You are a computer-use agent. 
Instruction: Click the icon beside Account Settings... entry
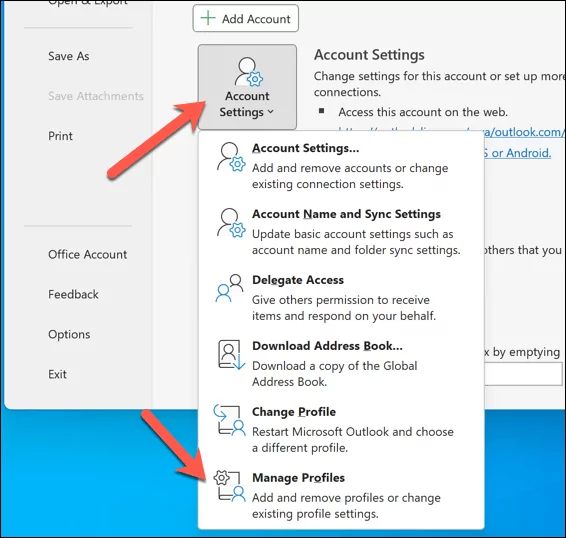231,157
